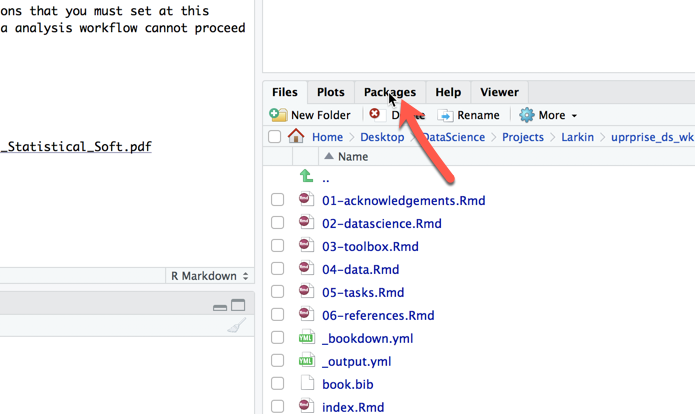This screenshot has width=695, height=414.
Task: Switch to the Help tab
Action: pos(448,92)
